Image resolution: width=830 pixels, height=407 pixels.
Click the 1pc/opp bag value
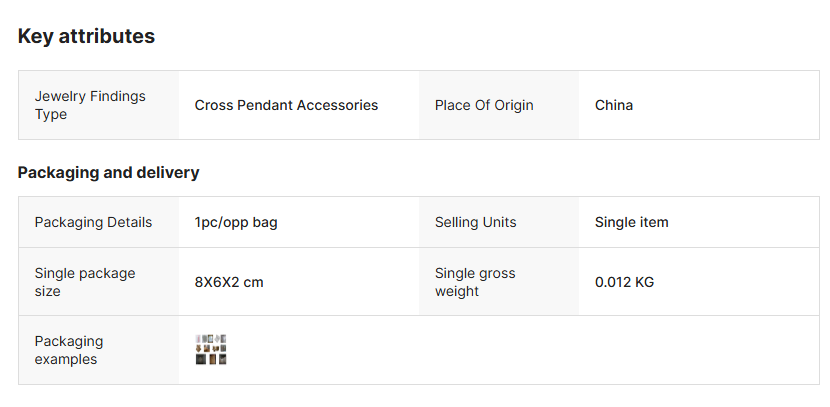[236, 222]
